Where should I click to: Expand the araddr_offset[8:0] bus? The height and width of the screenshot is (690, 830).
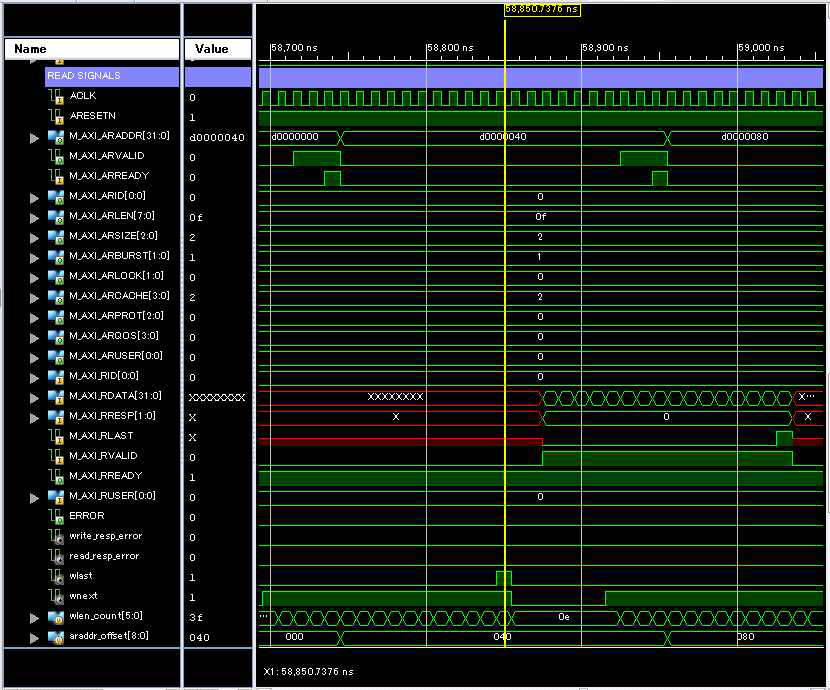pos(35,637)
